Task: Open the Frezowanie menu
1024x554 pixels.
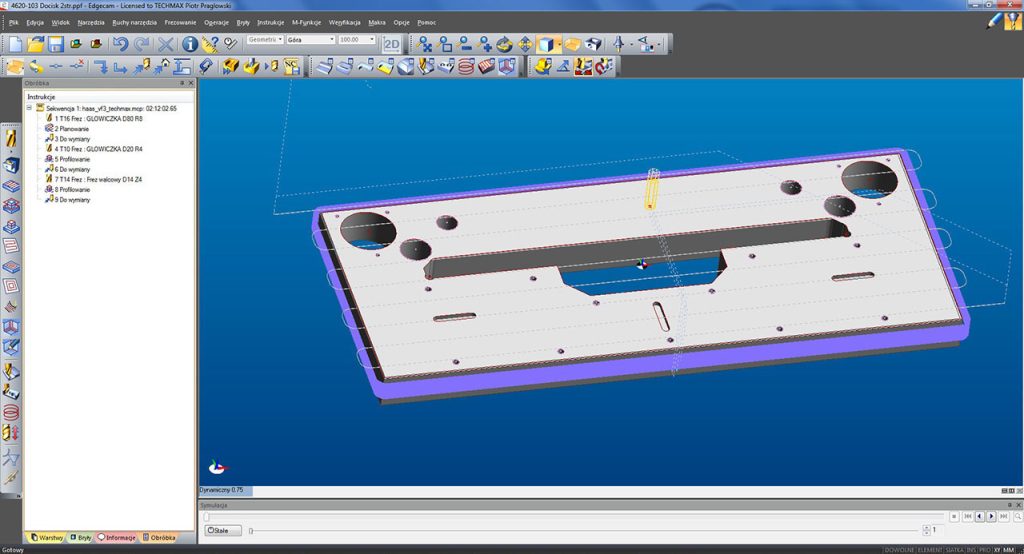Action: (180, 22)
